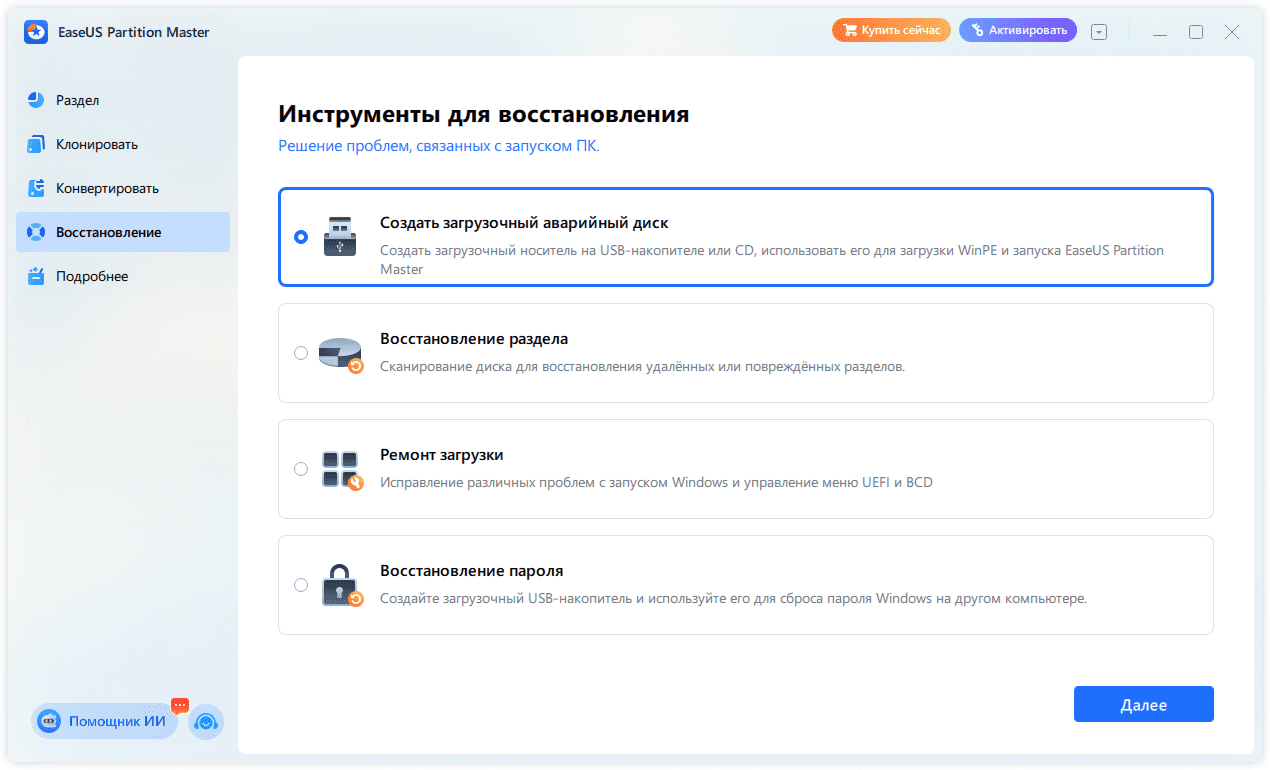Click the Исправление различных проблем description text
This screenshot has width=1270, height=770.
656,483
